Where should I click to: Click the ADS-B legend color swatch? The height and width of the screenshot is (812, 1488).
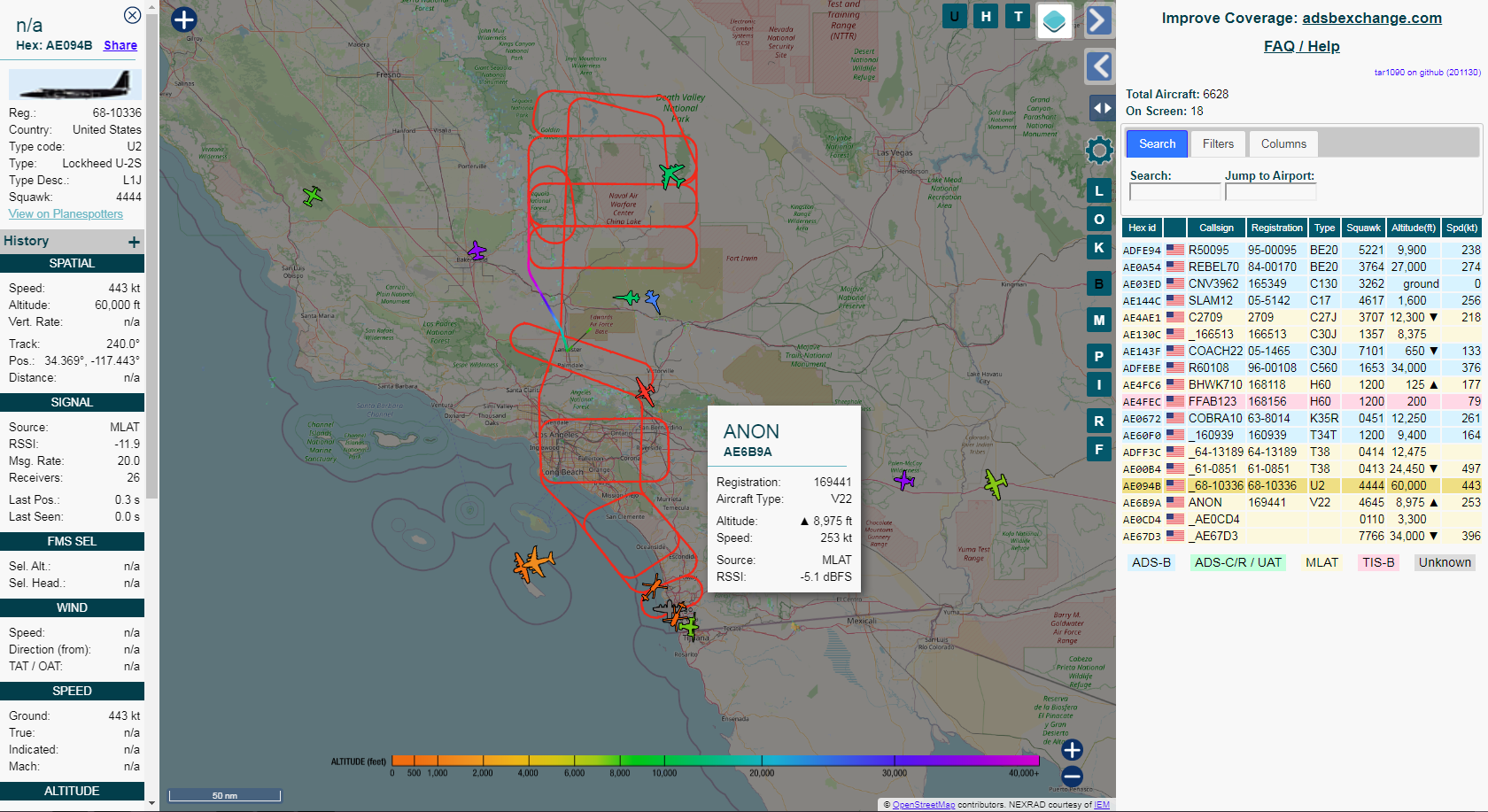(x=1151, y=562)
